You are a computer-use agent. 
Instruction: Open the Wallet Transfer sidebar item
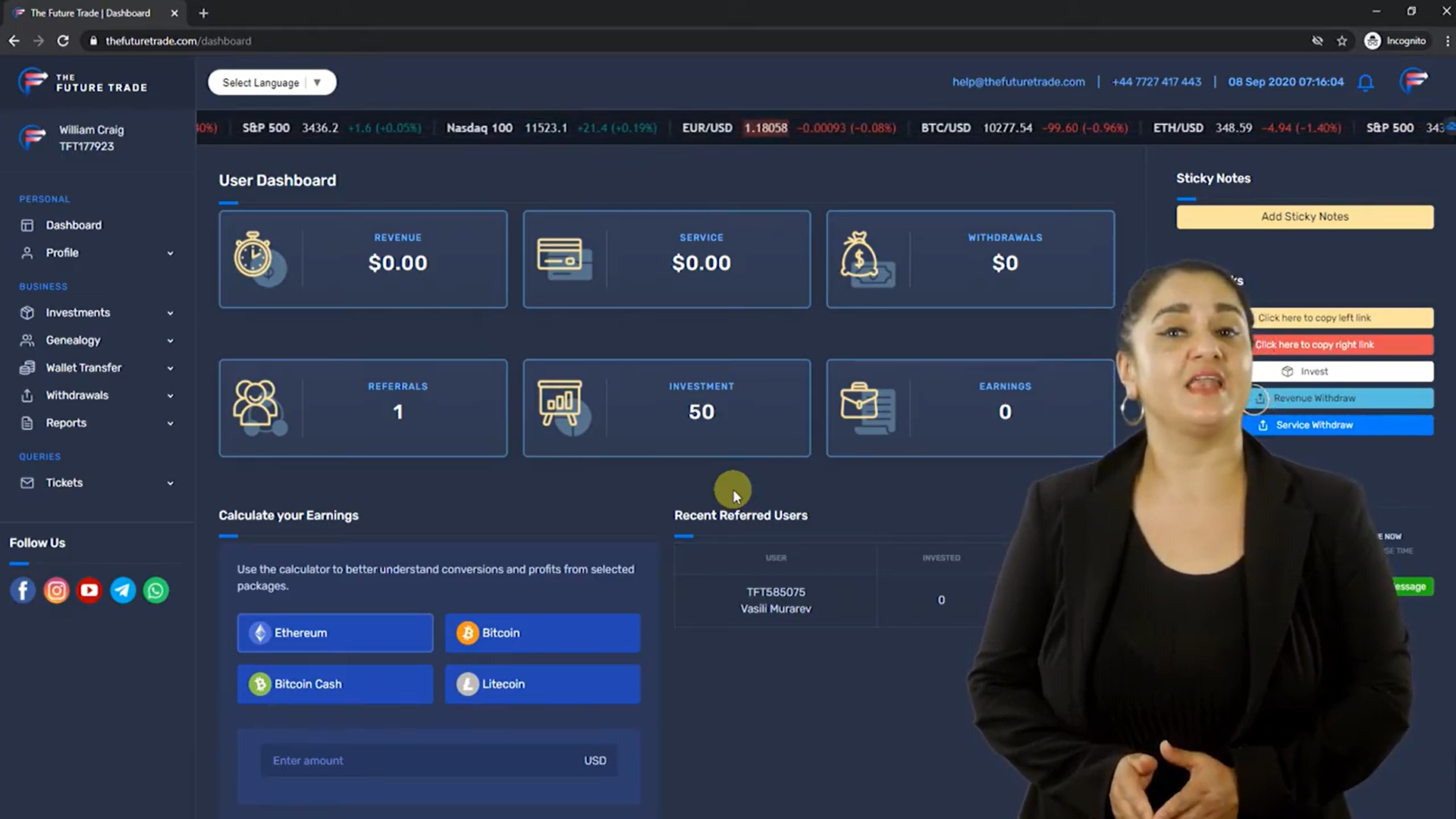[83, 368]
